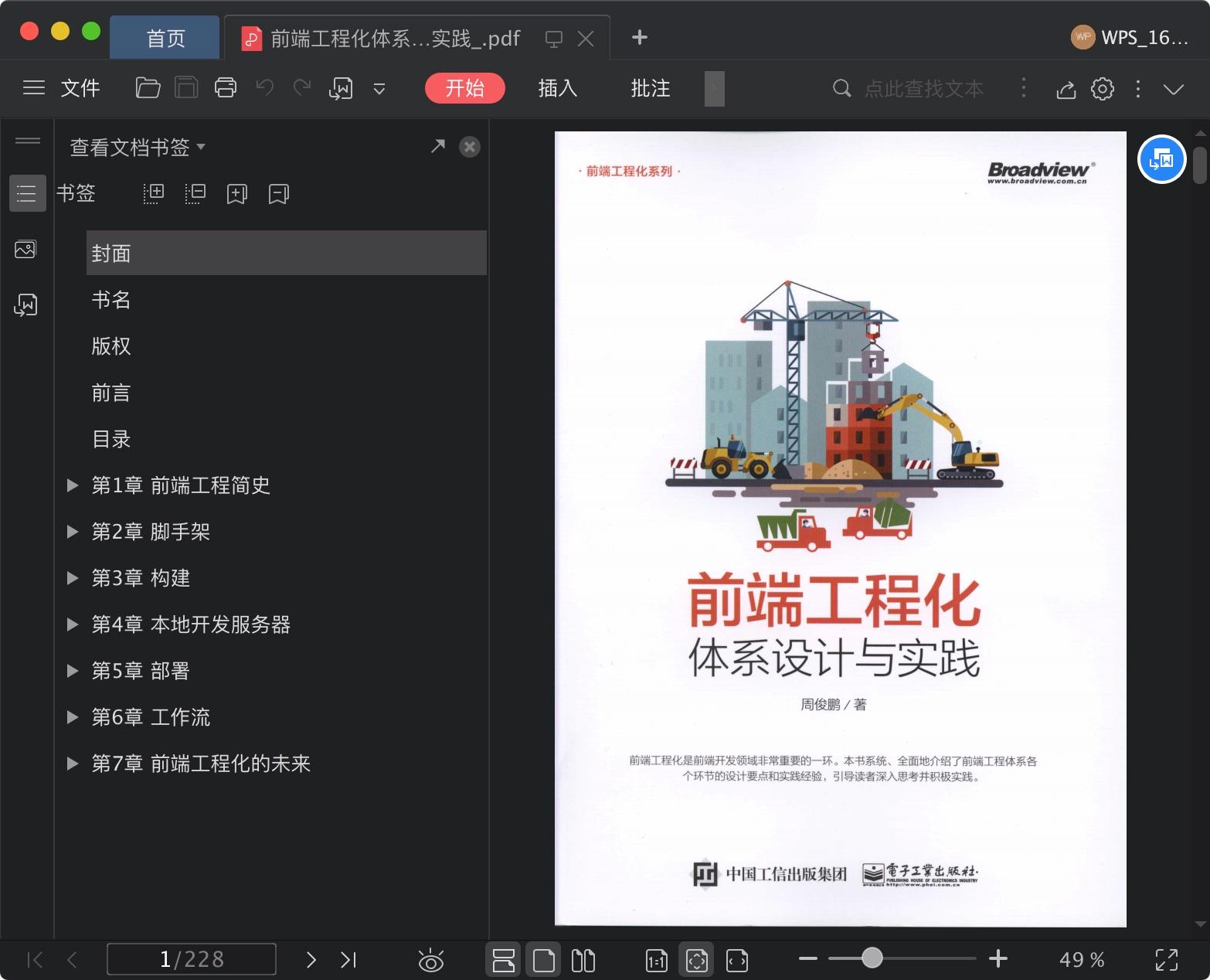Go to the next page arrow
This screenshot has width=1210, height=980.
point(311,960)
